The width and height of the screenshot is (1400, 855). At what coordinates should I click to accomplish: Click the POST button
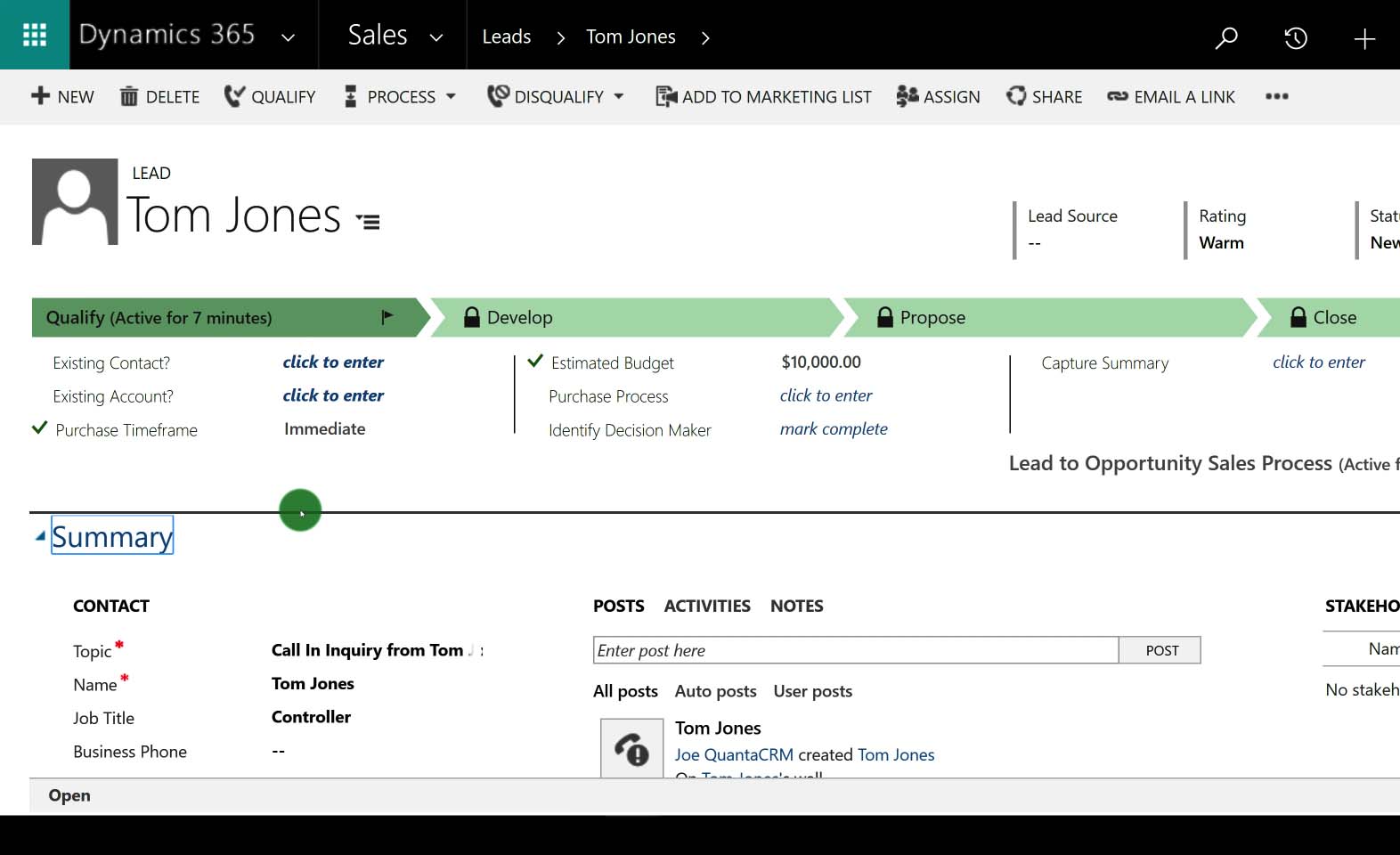tap(1161, 650)
